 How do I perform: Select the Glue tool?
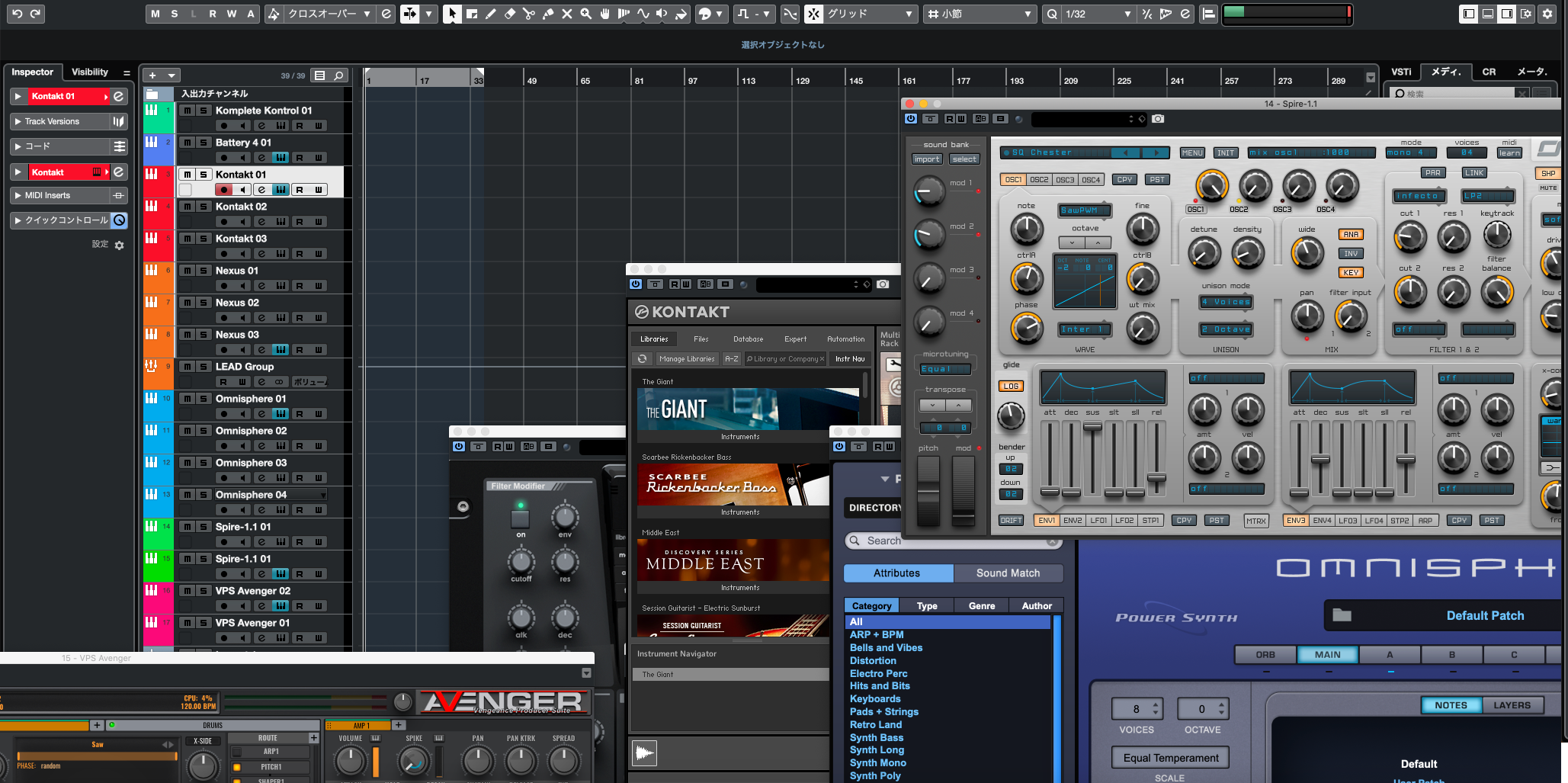pyautogui.click(x=548, y=14)
